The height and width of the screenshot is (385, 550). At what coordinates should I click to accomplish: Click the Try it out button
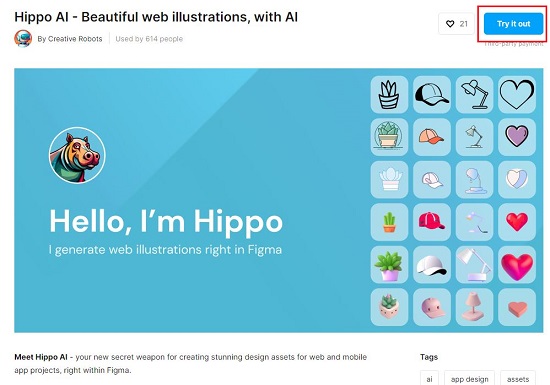coord(513,24)
